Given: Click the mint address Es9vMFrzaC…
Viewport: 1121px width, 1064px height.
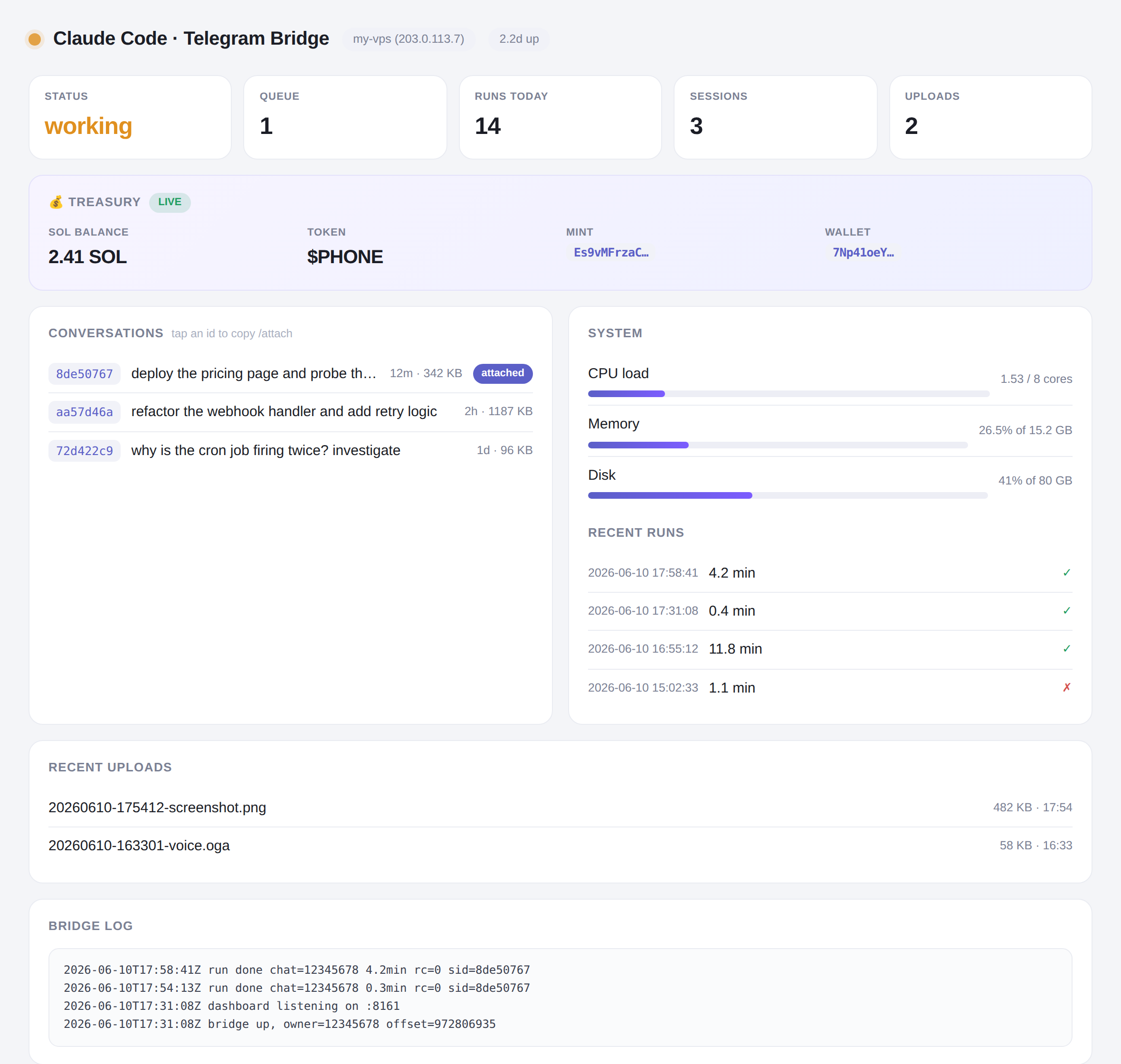Looking at the screenshot, I should pyautogui.click(x=611, y=252).
